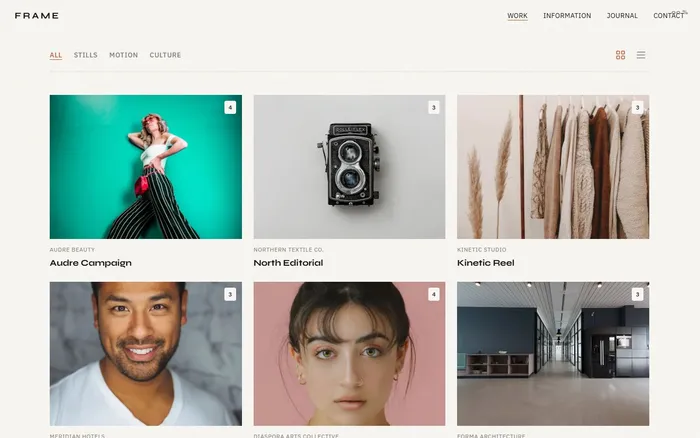Screen dimensions: 700x438
Task: Click image count badge on North Editorial
Action: [433, 107]
